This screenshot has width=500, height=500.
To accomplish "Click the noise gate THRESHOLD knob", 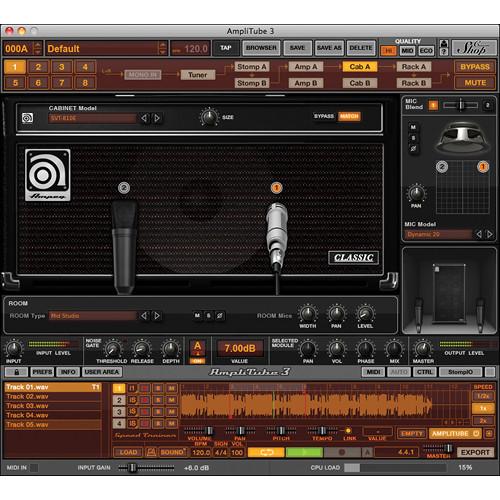I will [x=113, y=349].
